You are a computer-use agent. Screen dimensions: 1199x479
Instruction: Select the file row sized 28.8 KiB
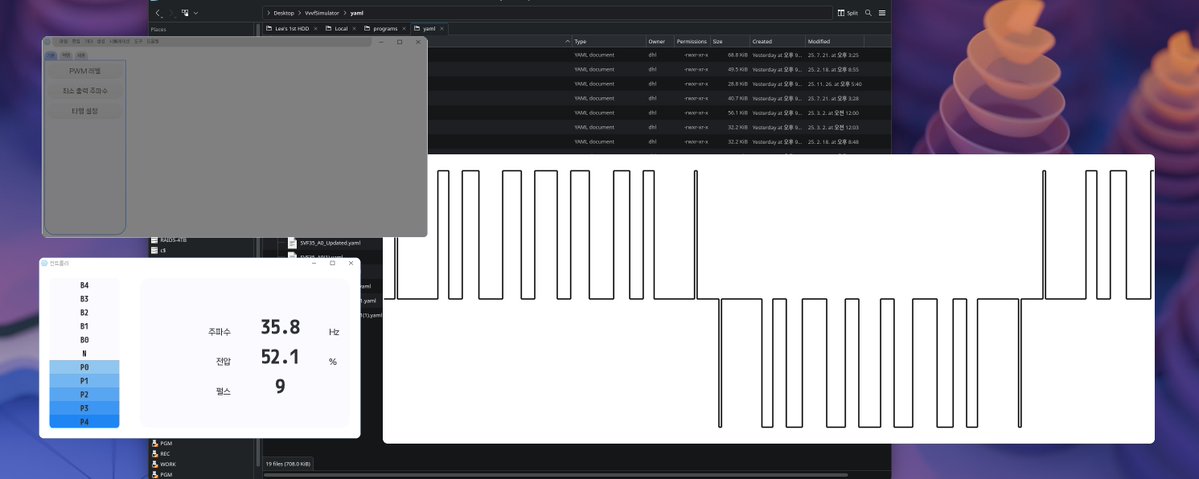658,83
